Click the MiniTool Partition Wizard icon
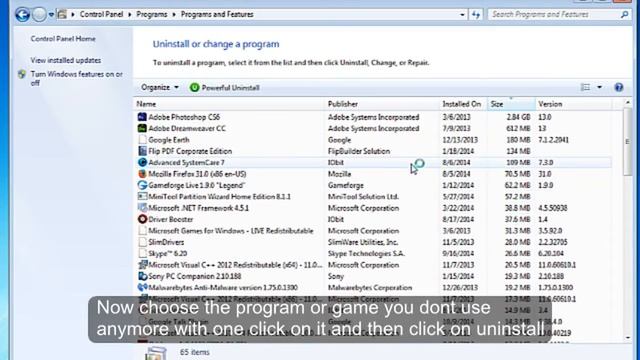This screenshot has height=360, width=640. pyautogui.click(x=142, y=196)
